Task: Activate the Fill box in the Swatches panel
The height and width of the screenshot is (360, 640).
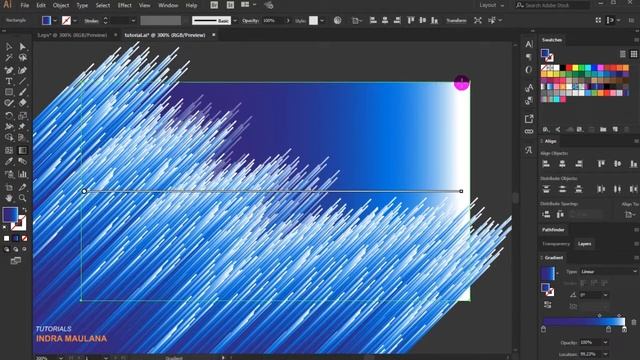Action: click(x=544, y=53)
